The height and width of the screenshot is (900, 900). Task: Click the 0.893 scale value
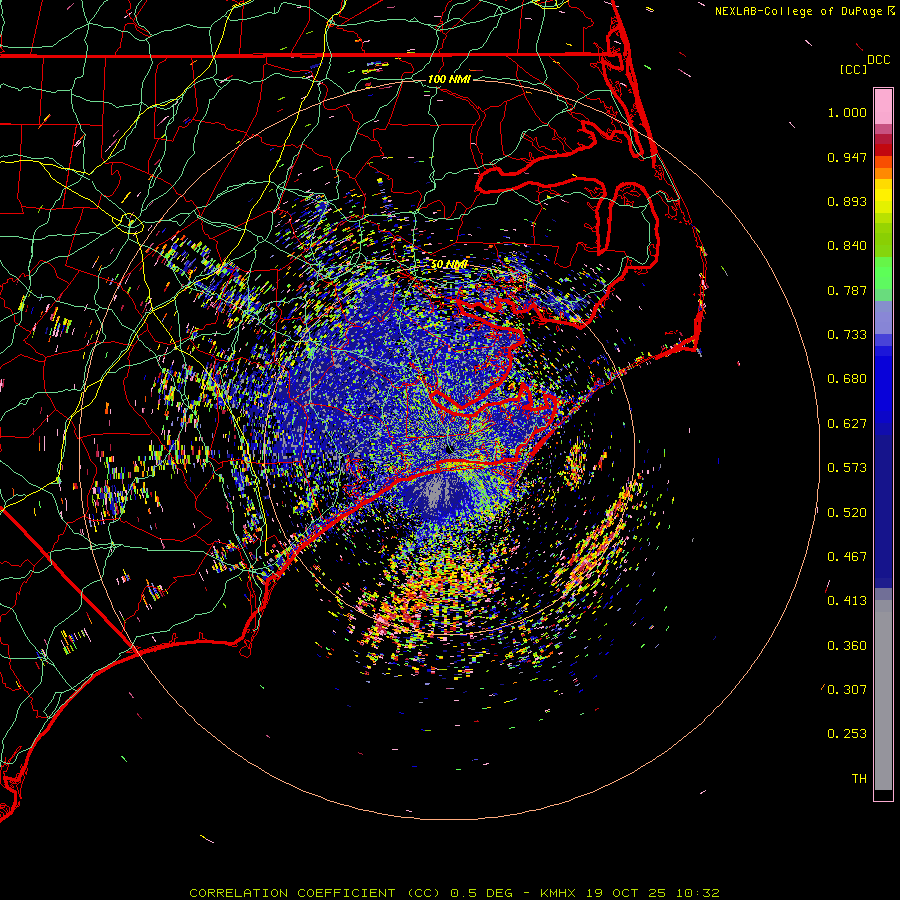[x=847, y=201]
